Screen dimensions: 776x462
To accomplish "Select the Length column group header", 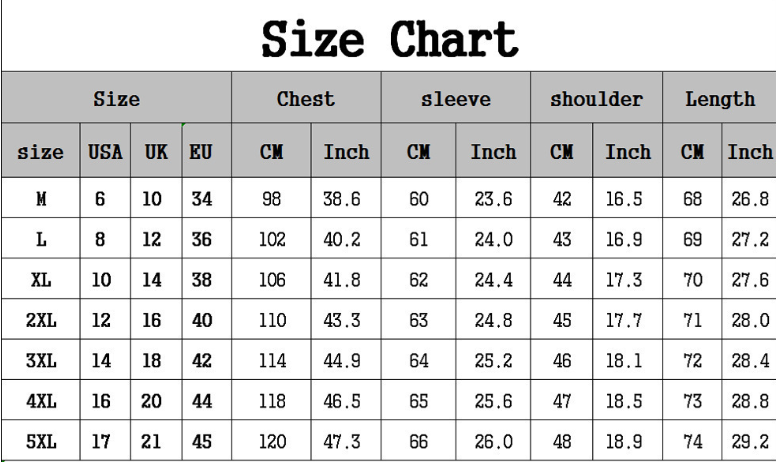I will click(x=720, y=99).
